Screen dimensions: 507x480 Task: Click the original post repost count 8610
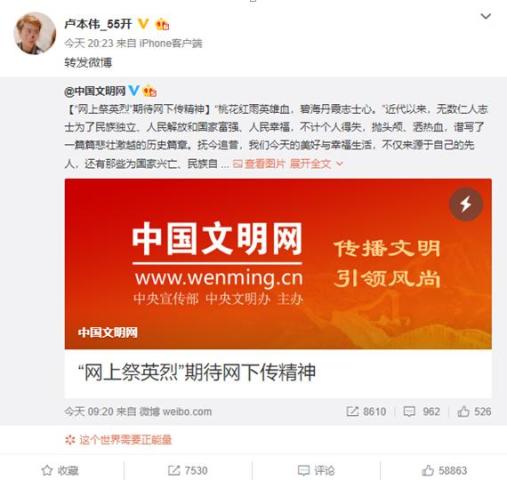point(366,412)
